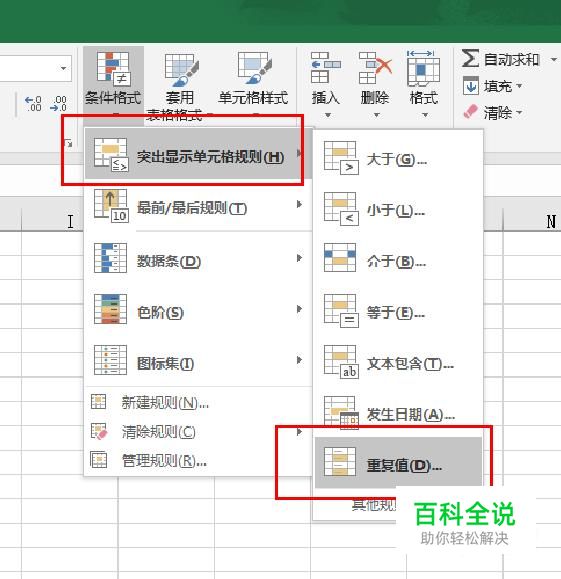Viewport: 561px width, 579px height.
Task: Choose 发生日期(A)... rule label
Action: (411, 415)
